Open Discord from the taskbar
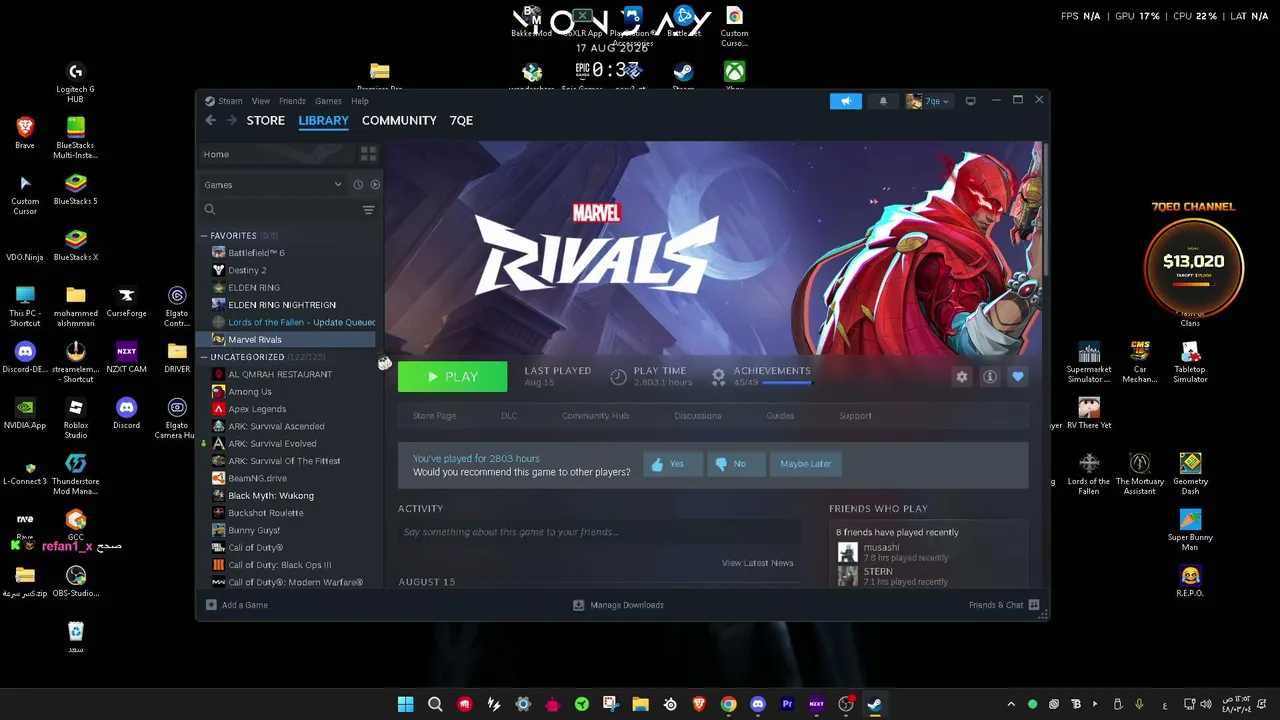Image resolution: width=1280 pixels, height=720 pixels. 758,704
